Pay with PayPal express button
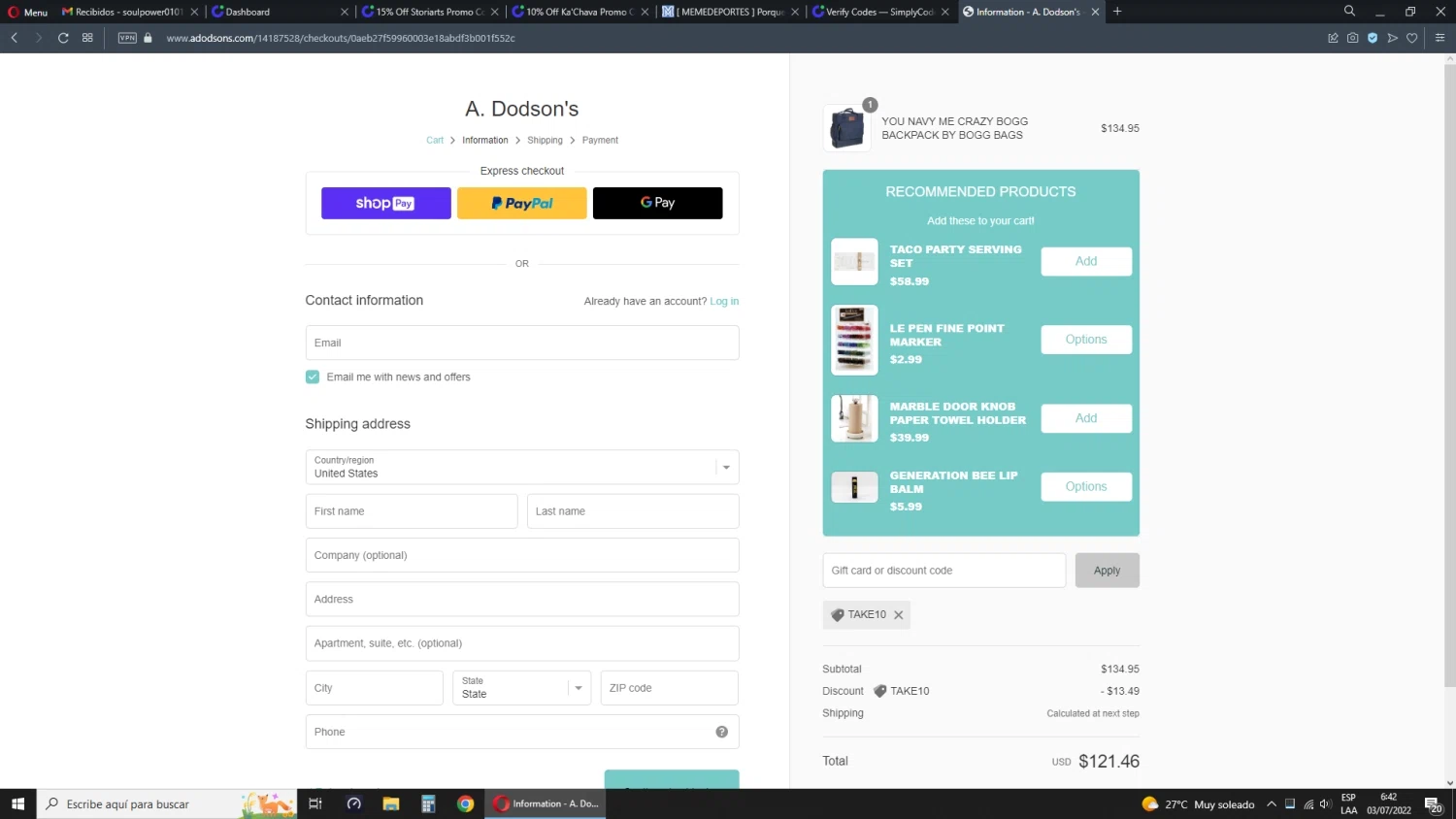The height and width of the screenshot is (819, 1456). tap(522, 203)
